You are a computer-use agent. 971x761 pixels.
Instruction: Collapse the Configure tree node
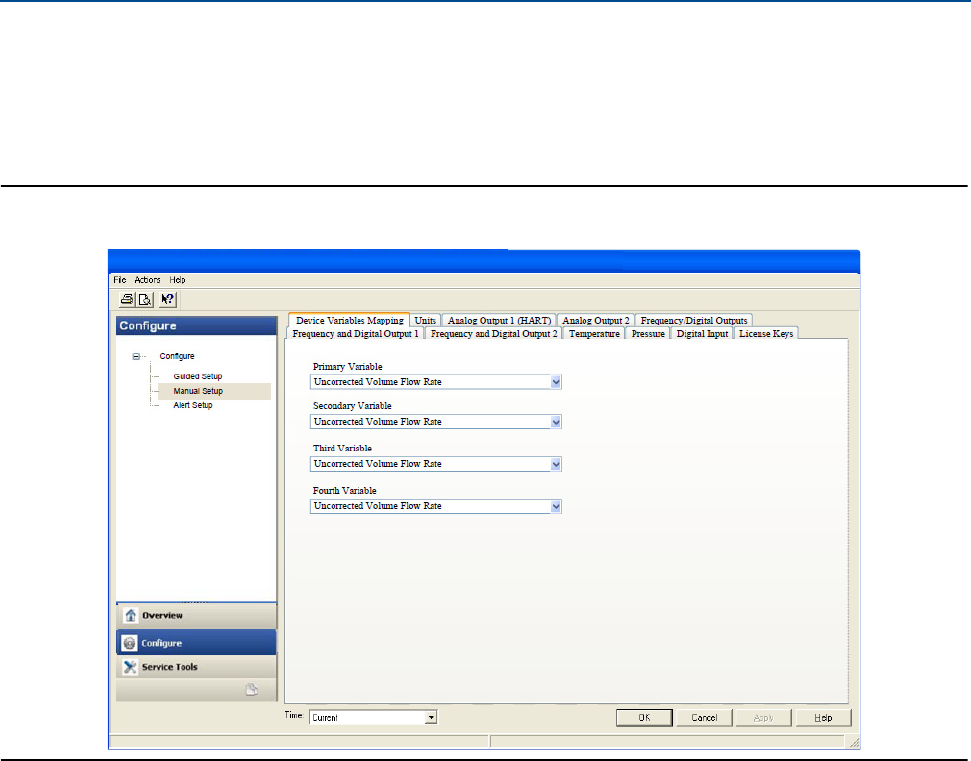coord(136,356)
